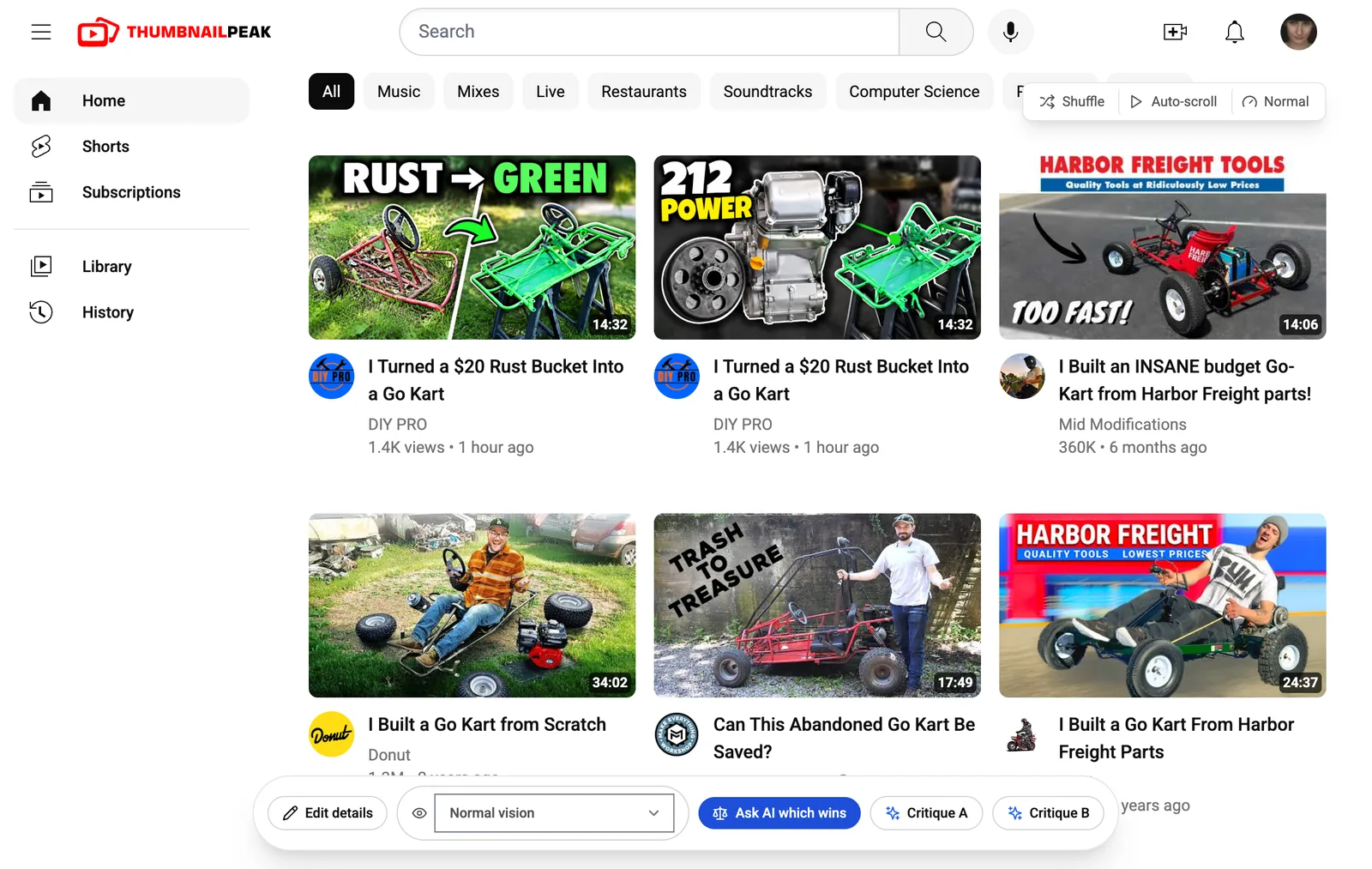
Task: Select the All filter chip
Action: point(331,92)
